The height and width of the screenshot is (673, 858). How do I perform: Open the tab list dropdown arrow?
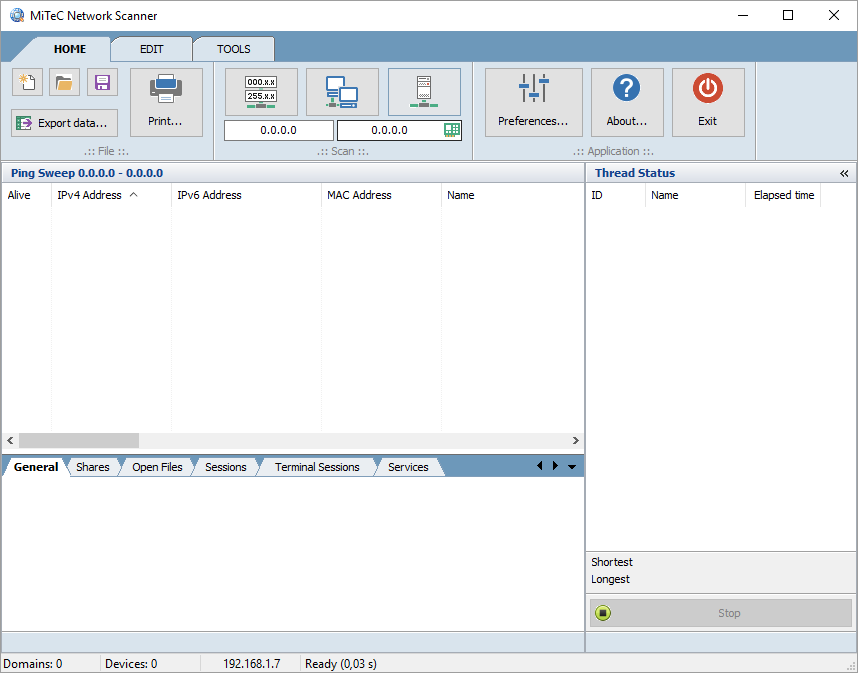pyautogui.click(x=571, y=466)
